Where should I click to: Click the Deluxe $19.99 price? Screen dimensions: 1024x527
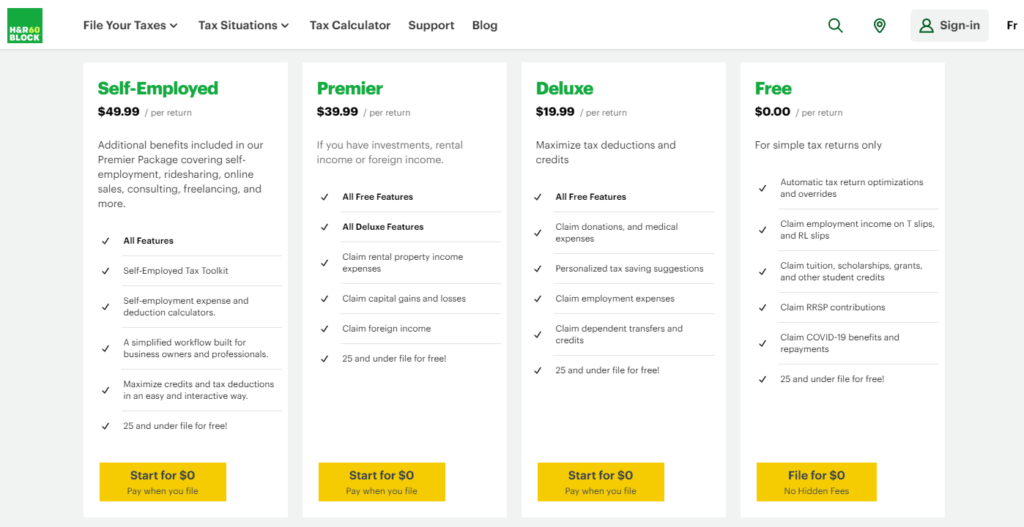pos(555,112)
